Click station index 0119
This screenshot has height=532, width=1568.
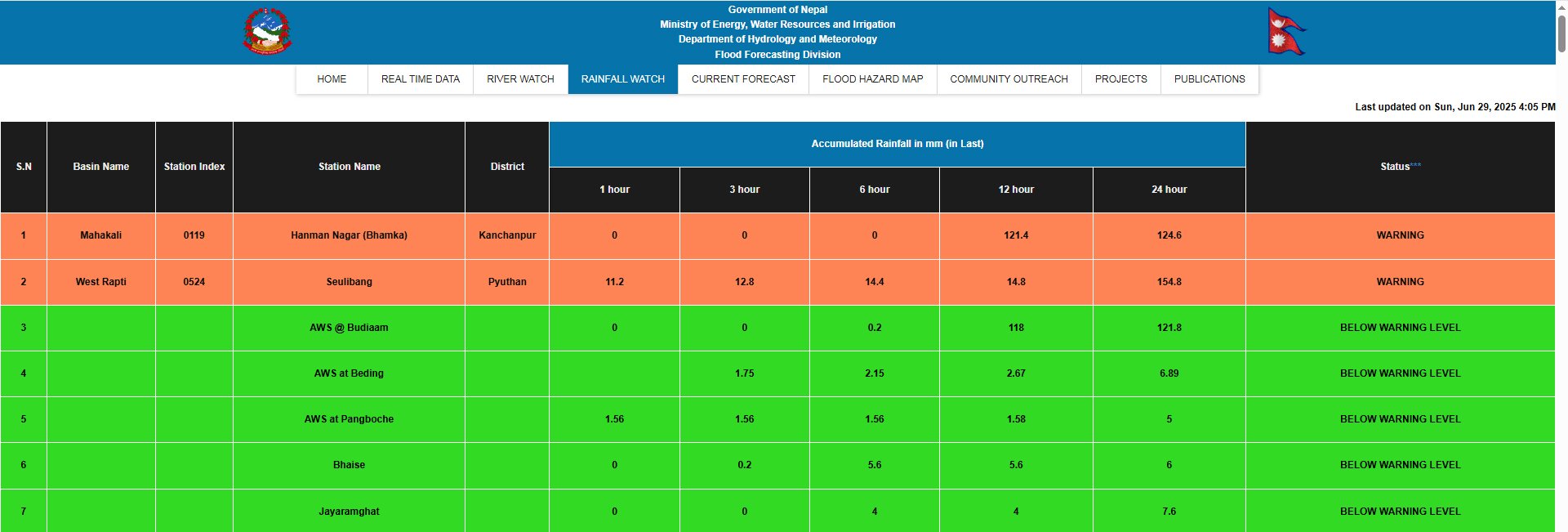[194, 235]
